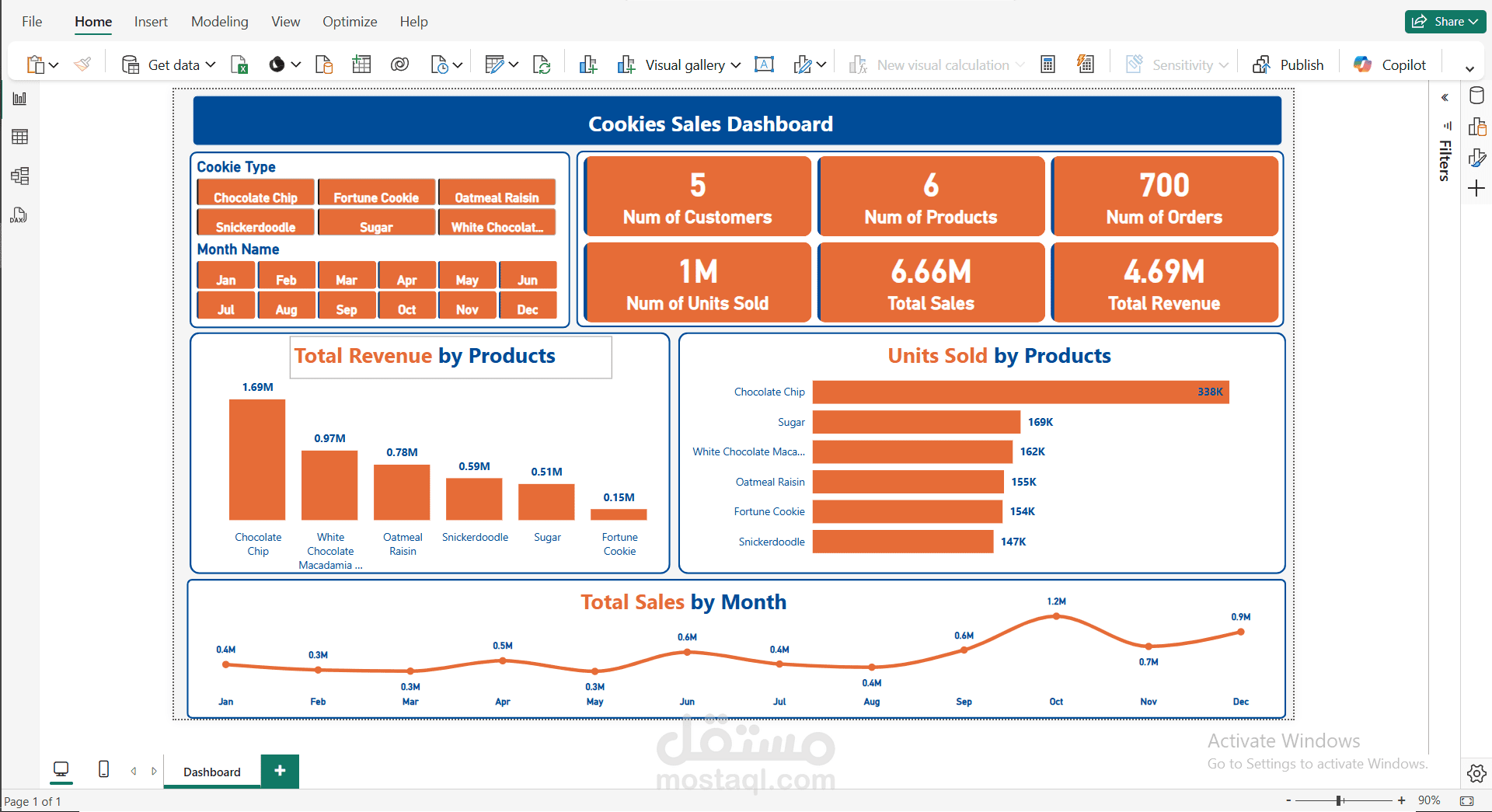
Task: Open Model view icon in left sidebar
Action: pyautogui.click(x=19, y=176)
